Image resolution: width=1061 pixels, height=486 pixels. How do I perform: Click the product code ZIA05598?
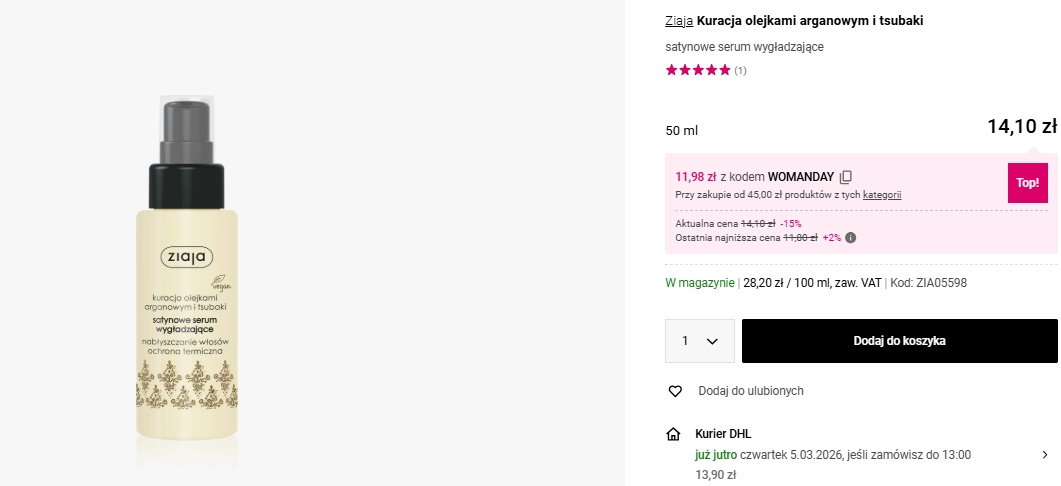(941, 283)
